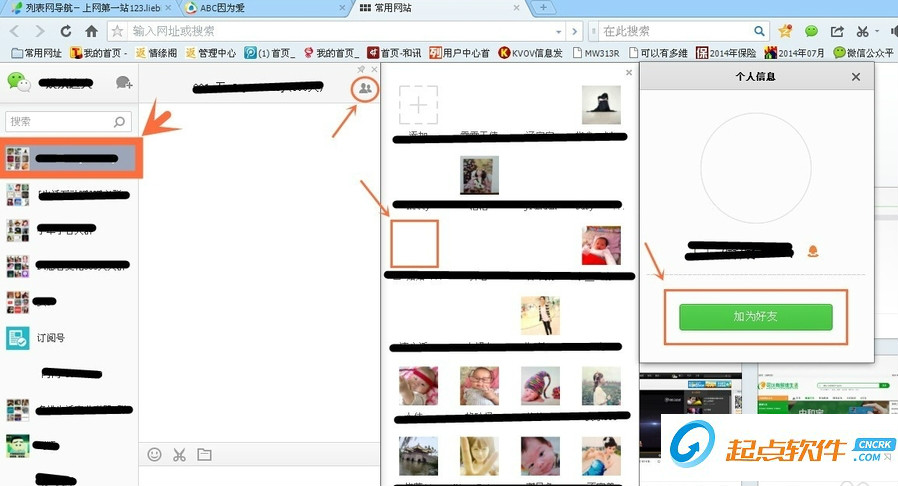
Task: Click the magnifier icon in WeChat search box
Action: coord(119,121)
